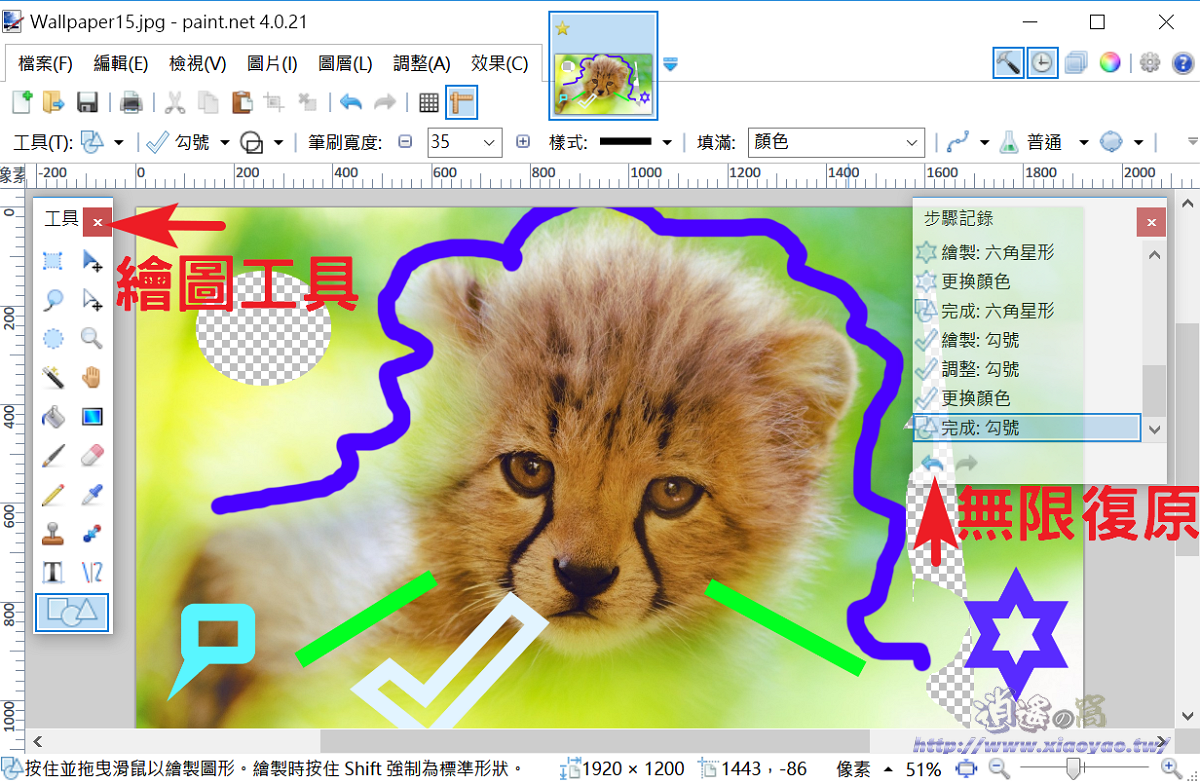
Task: Decrease brush width with minus button
Action: (405, 142)
